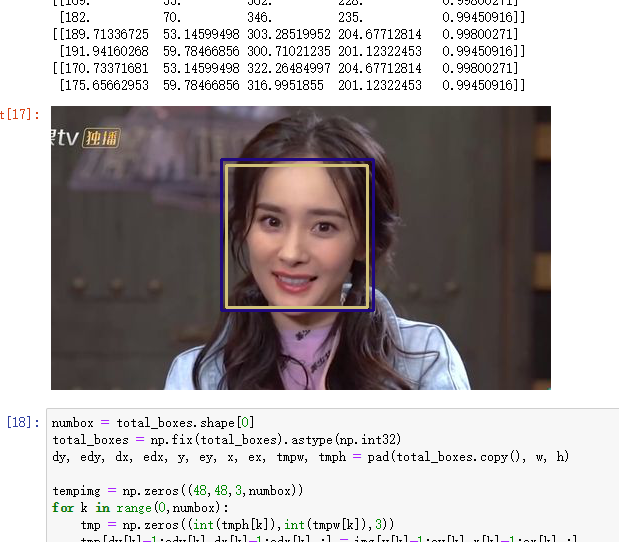619x542 pixels.
Task: Click the output image of the detected face
Action: (301, 248)
